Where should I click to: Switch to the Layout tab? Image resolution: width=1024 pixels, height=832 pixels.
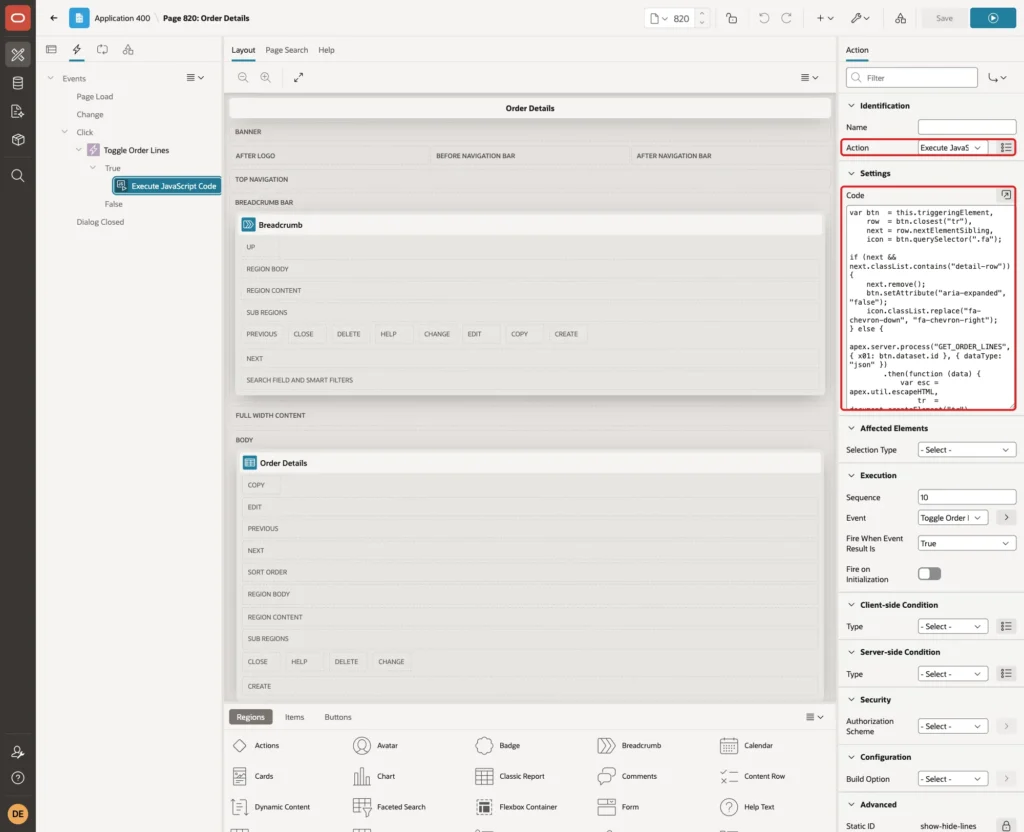pos(243,50)
